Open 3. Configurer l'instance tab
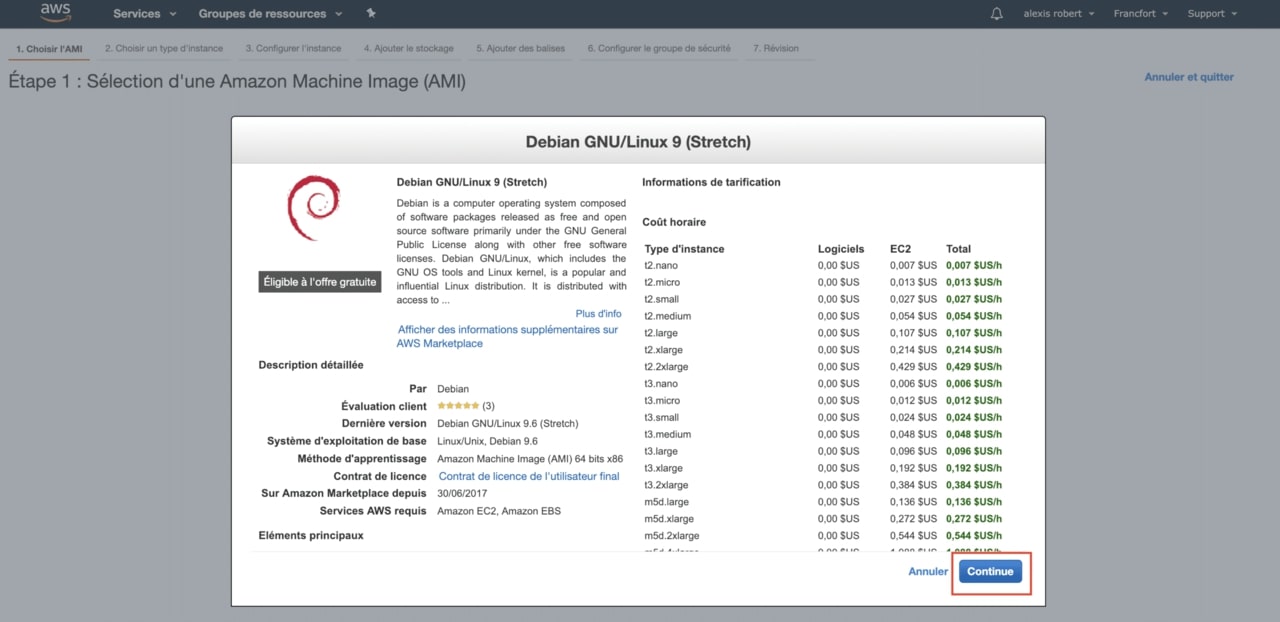Screen dimensions: 1280x622 (294, 48)
